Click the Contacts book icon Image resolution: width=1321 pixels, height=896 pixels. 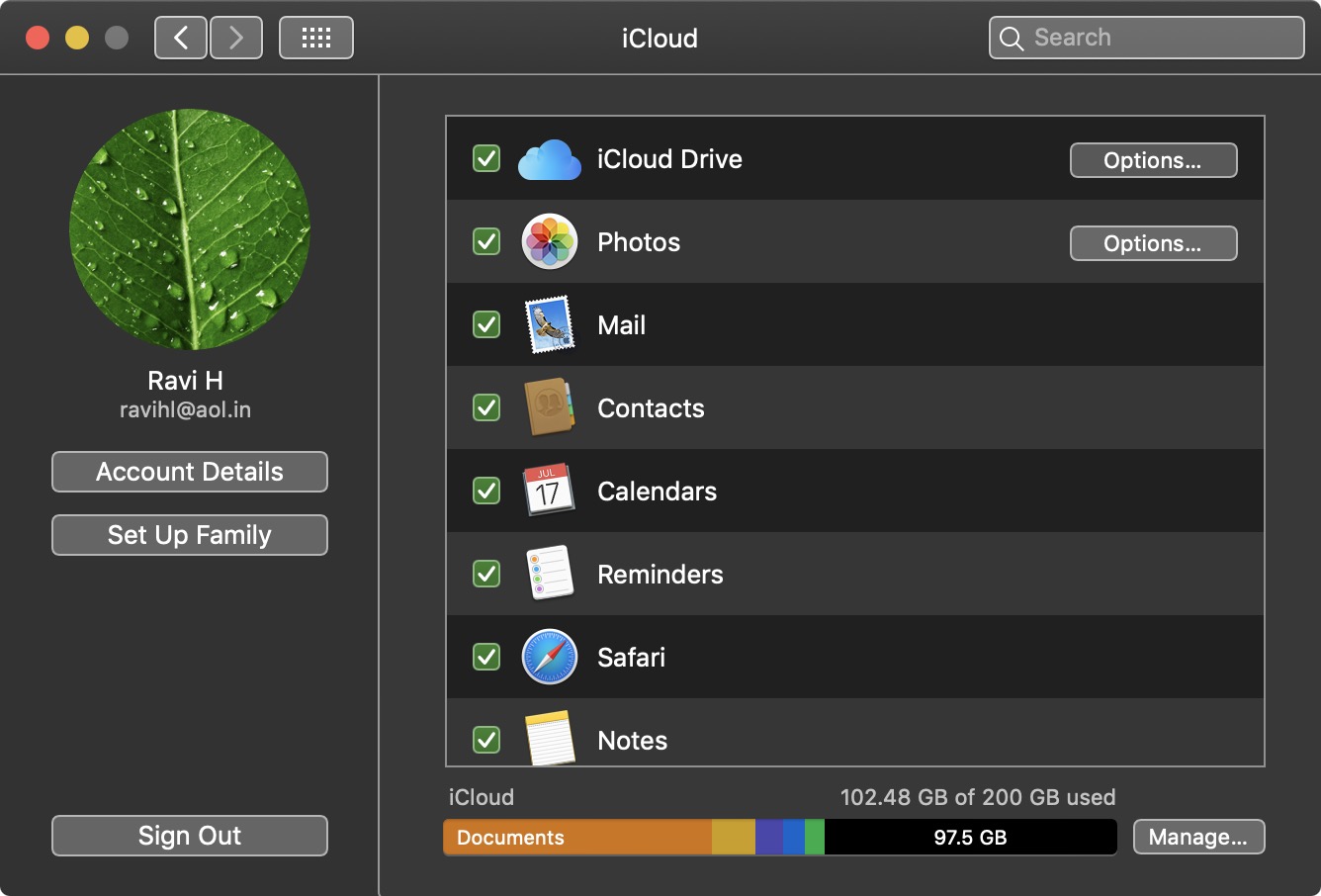pyautogui.click(x=550, y=407)
